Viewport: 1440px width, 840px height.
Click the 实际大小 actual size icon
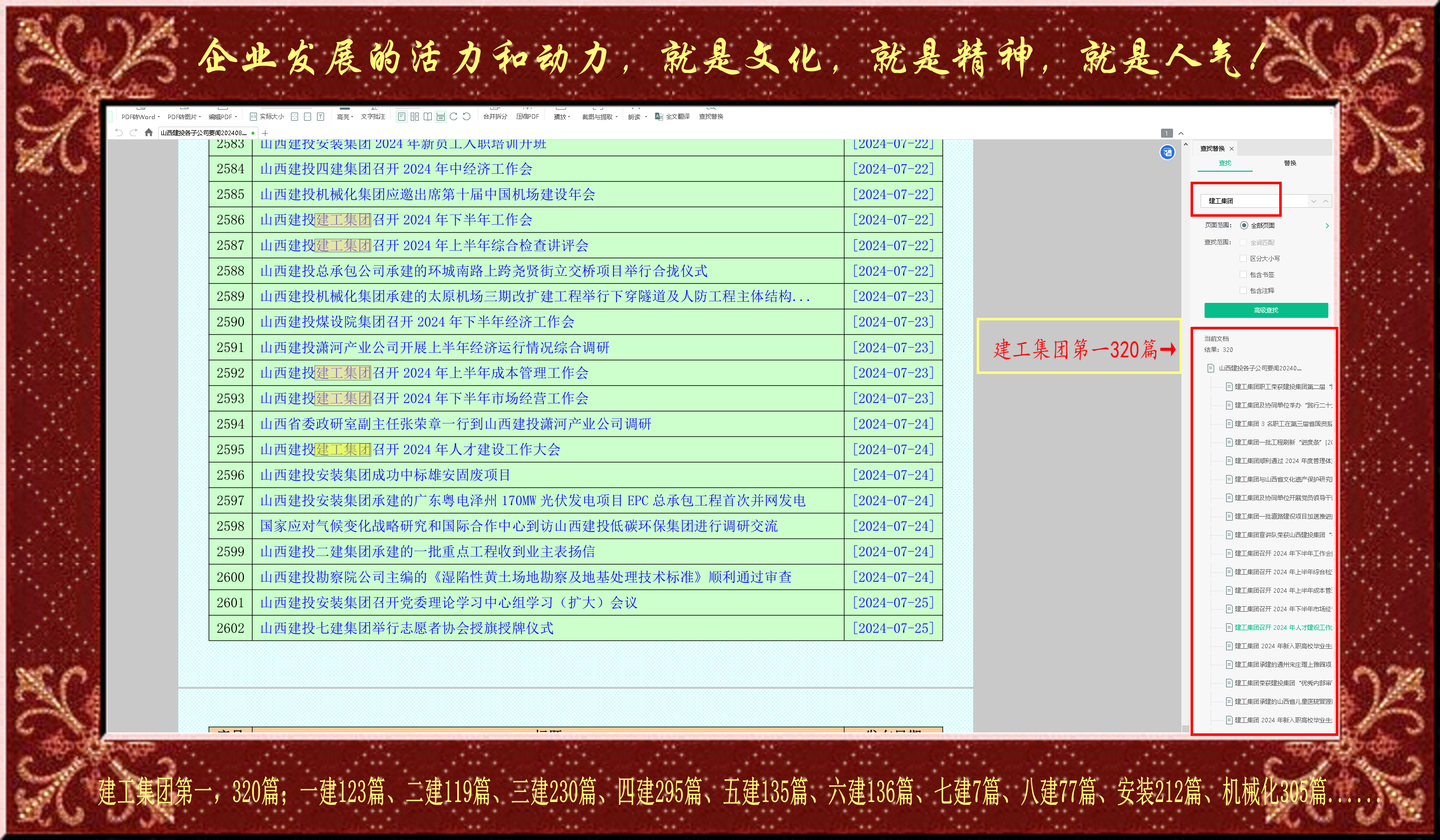pos(253,117)
